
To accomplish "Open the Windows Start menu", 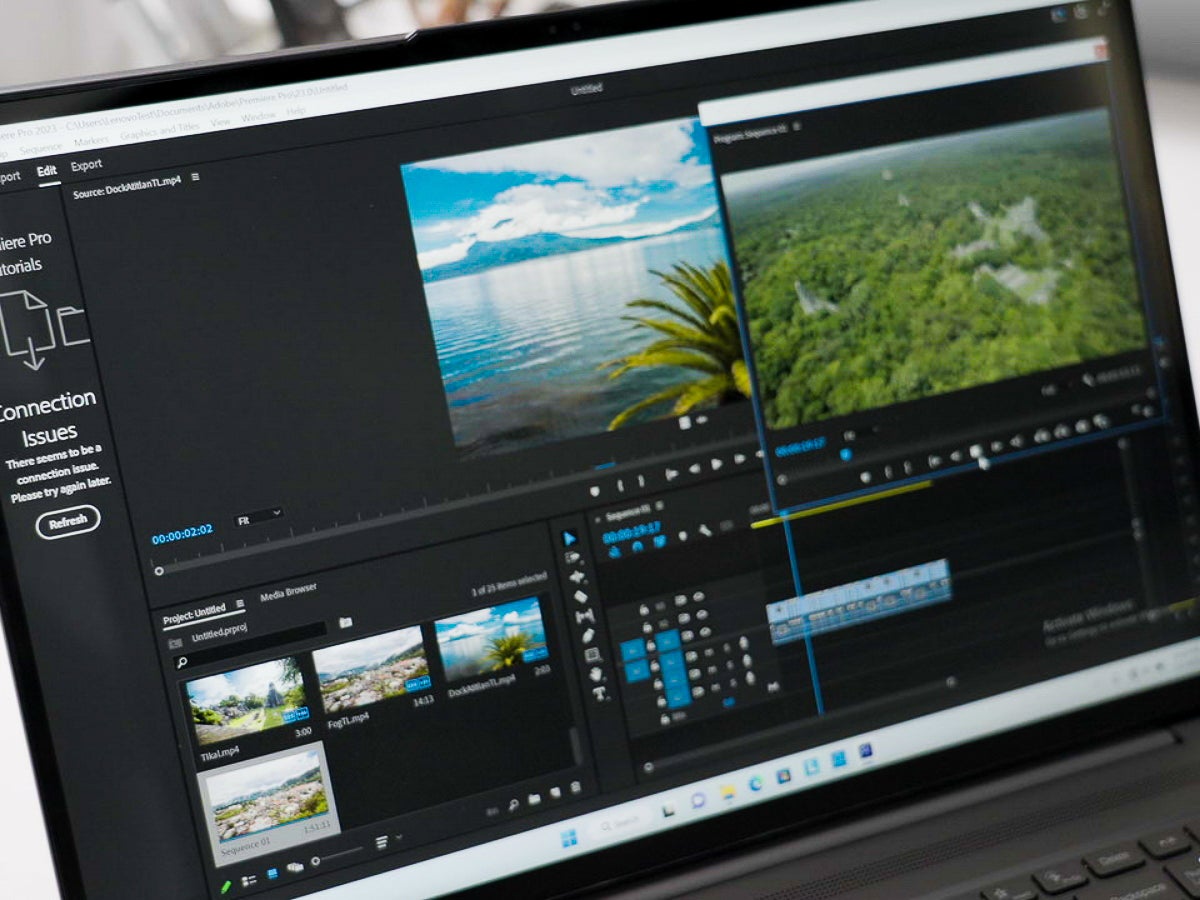I will click(568, 838).
